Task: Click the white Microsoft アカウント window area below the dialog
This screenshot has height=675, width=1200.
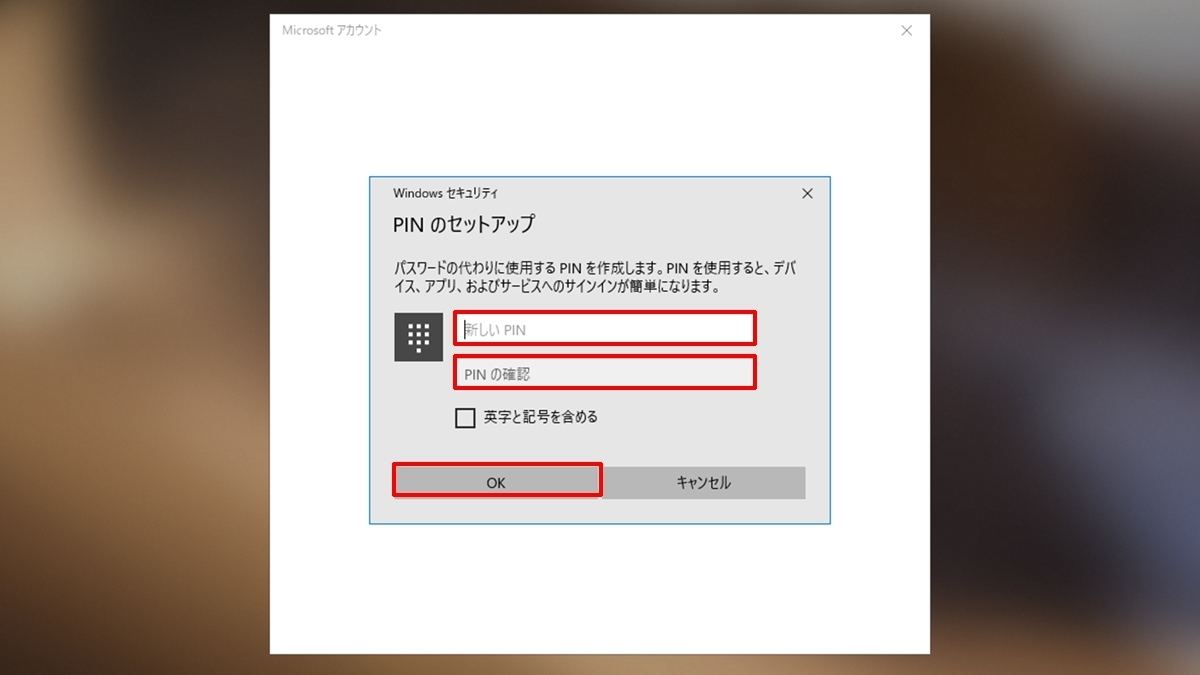Action: tap(600, 588)
